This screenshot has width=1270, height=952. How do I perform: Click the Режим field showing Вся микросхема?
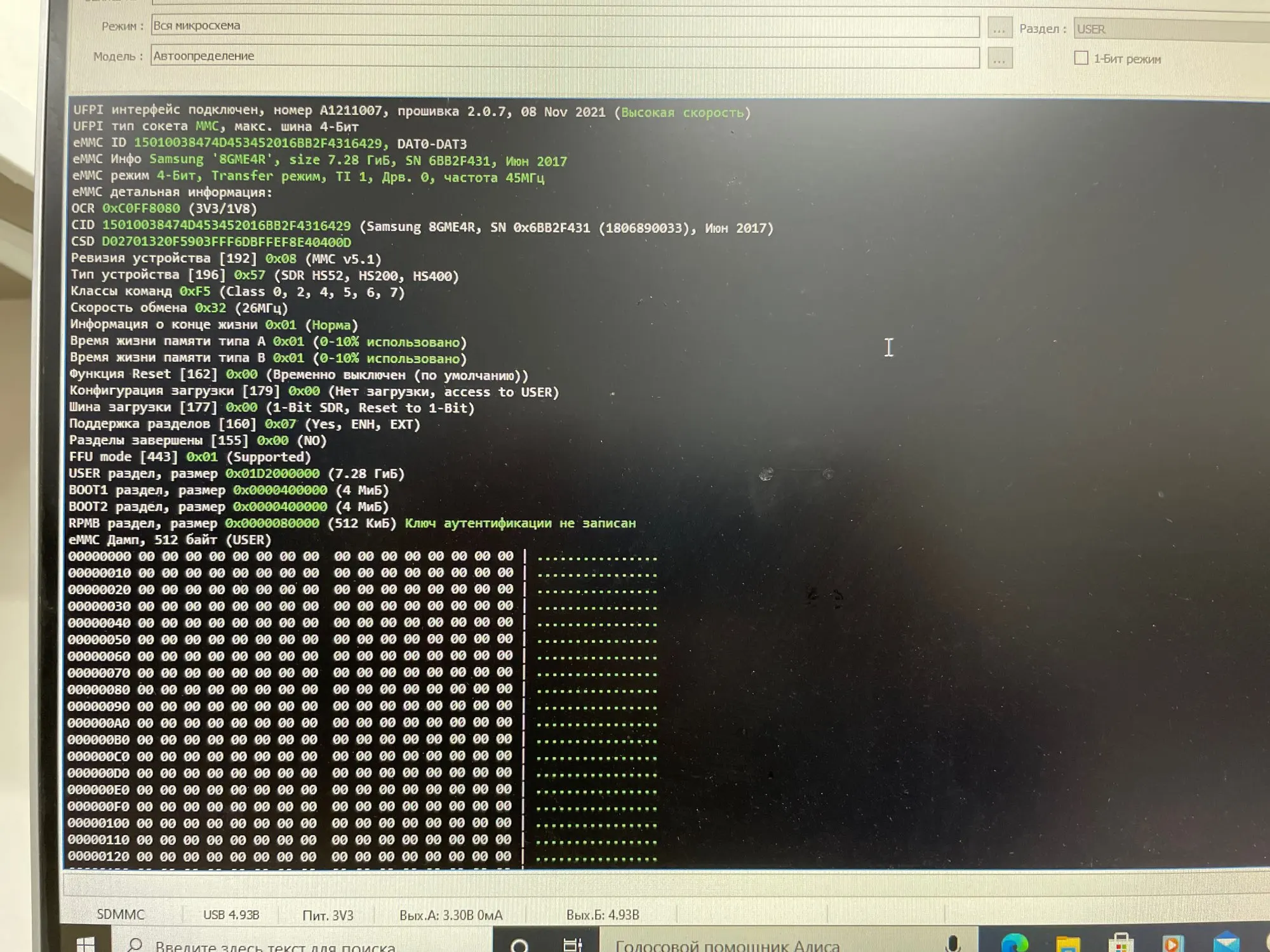point(565,26)
